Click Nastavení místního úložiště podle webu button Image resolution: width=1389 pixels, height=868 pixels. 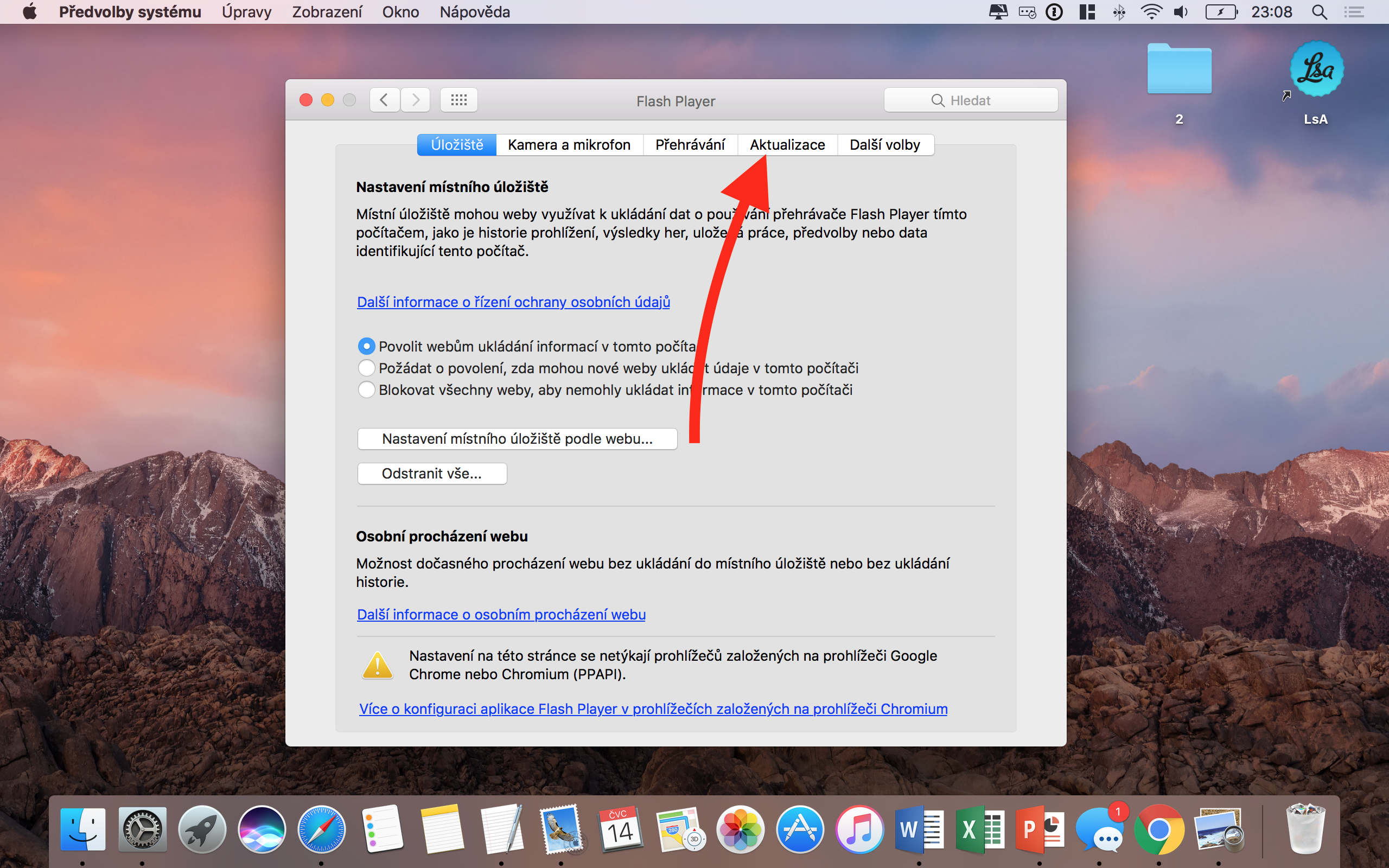point(517,439)
